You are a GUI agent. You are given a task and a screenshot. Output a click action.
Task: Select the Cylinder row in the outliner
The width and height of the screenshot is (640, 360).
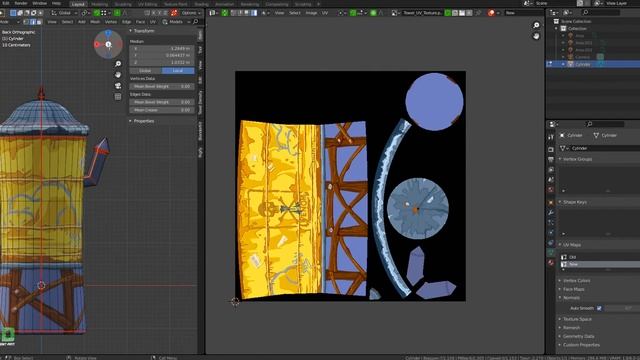(x=593, y=64)
